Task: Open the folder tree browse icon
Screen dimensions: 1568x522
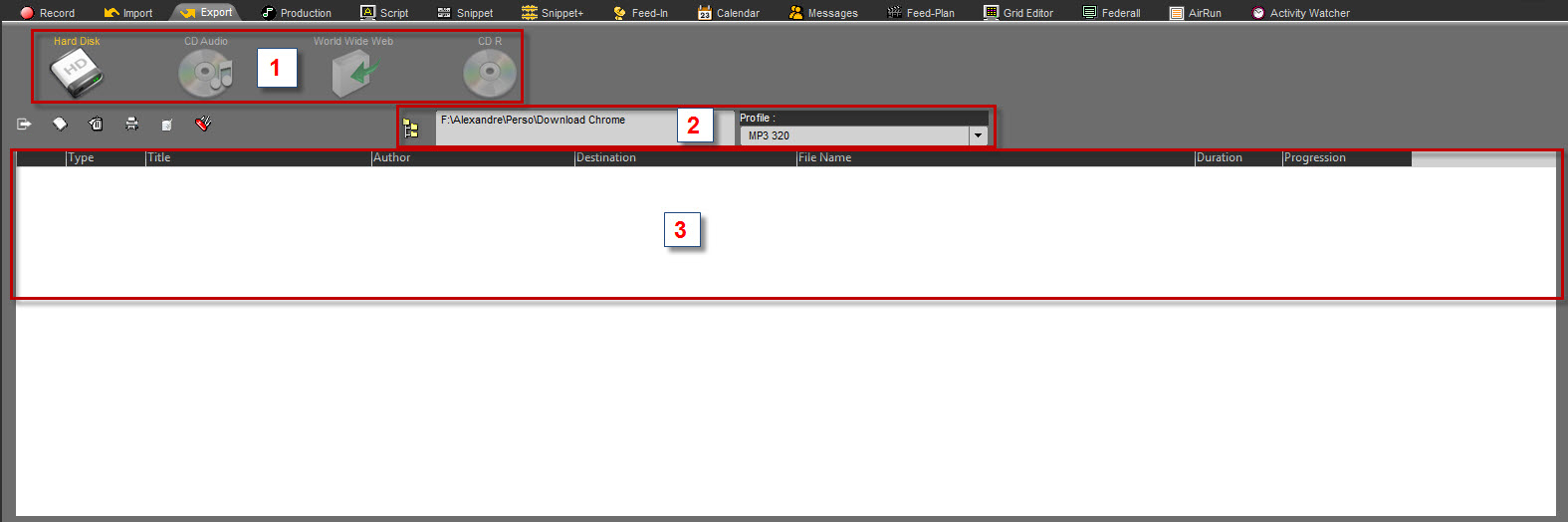Action: (x=410, y=128)
